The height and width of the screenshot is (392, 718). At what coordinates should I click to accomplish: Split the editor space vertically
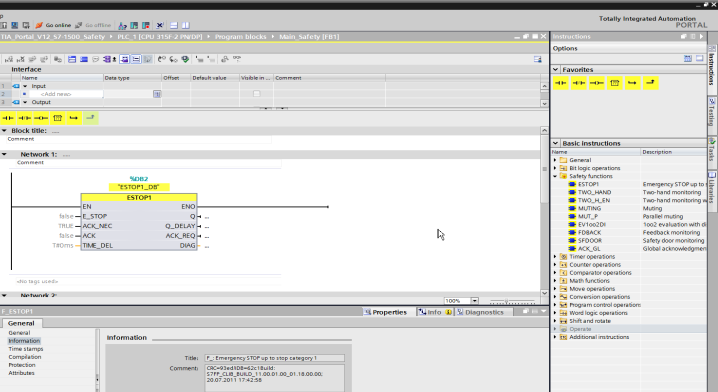tap(185, 25)
